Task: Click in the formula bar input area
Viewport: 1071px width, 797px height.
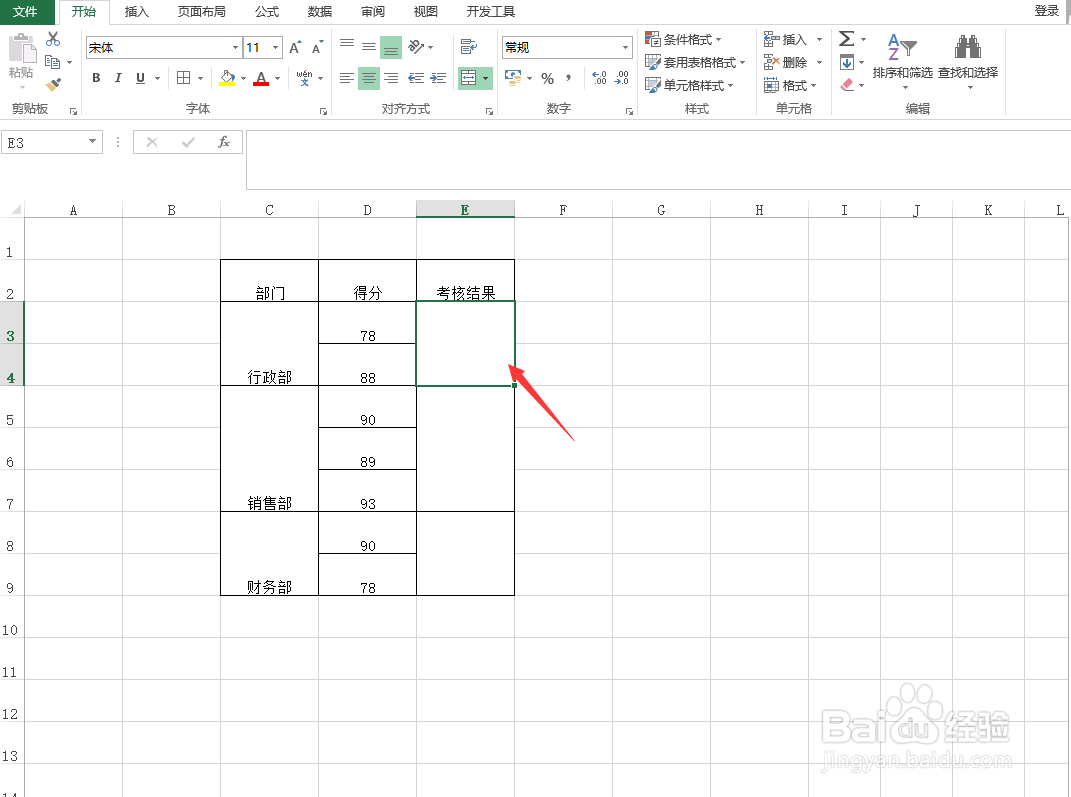Action: point(658,160)
